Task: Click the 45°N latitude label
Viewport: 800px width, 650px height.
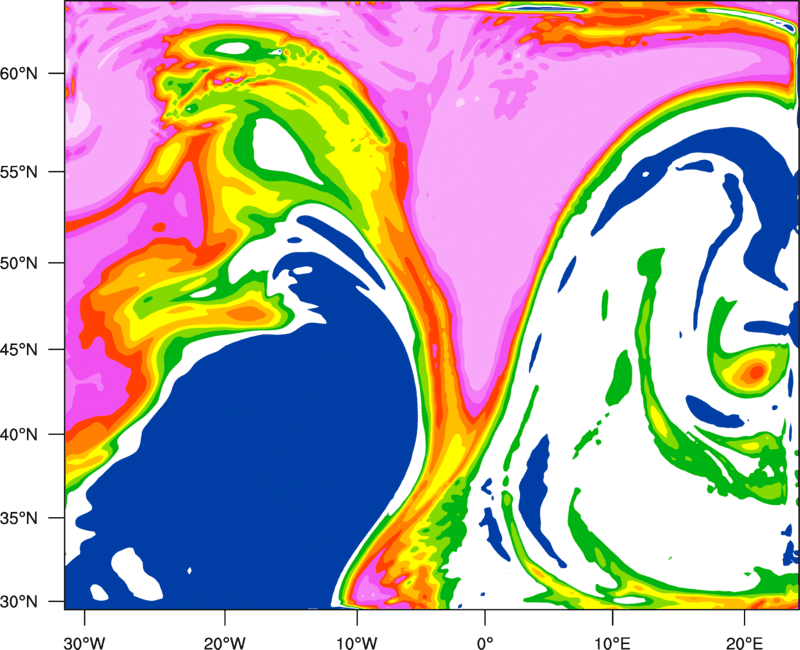Action: coord(19,349)
